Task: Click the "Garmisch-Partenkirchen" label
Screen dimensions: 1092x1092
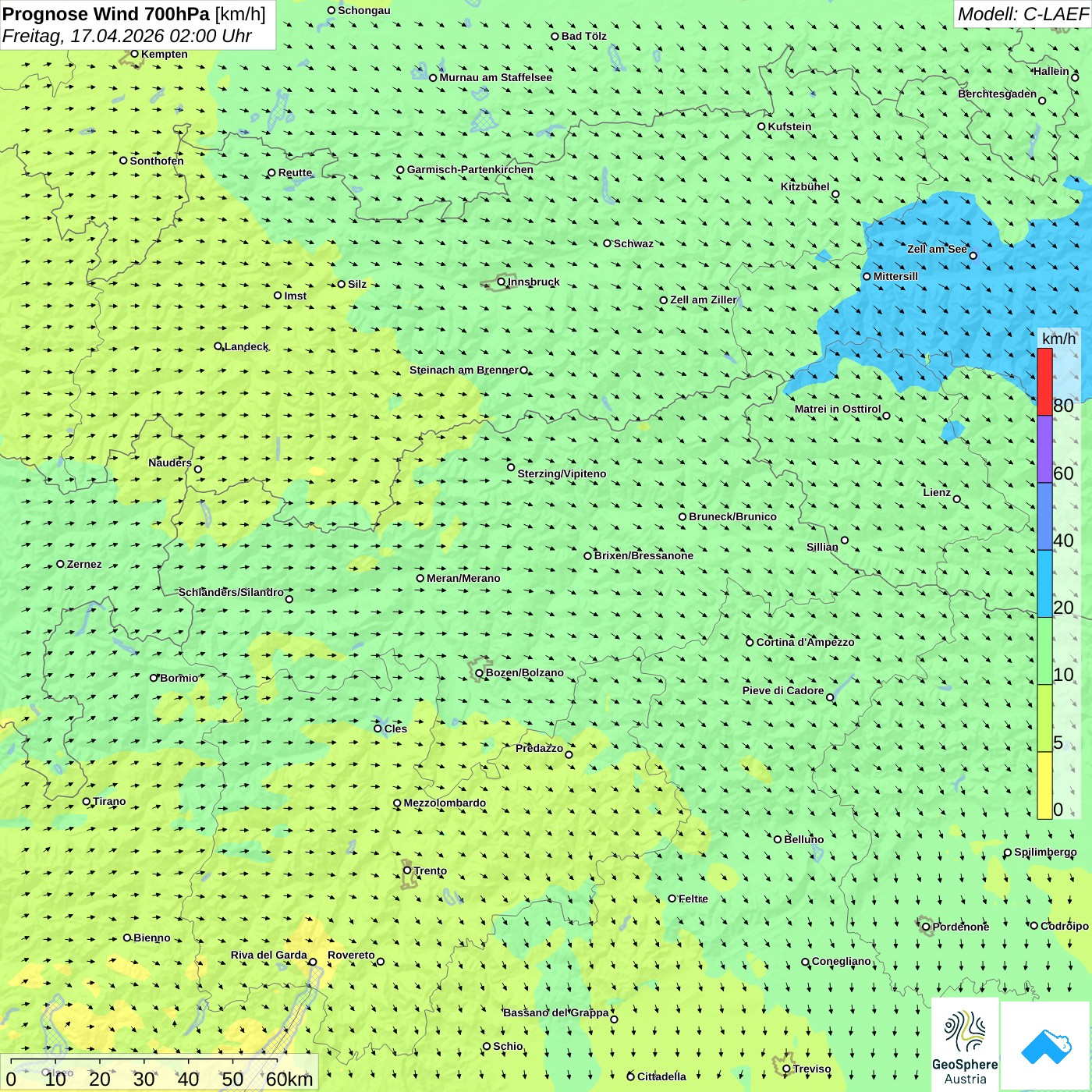Action: pos(470,169)
